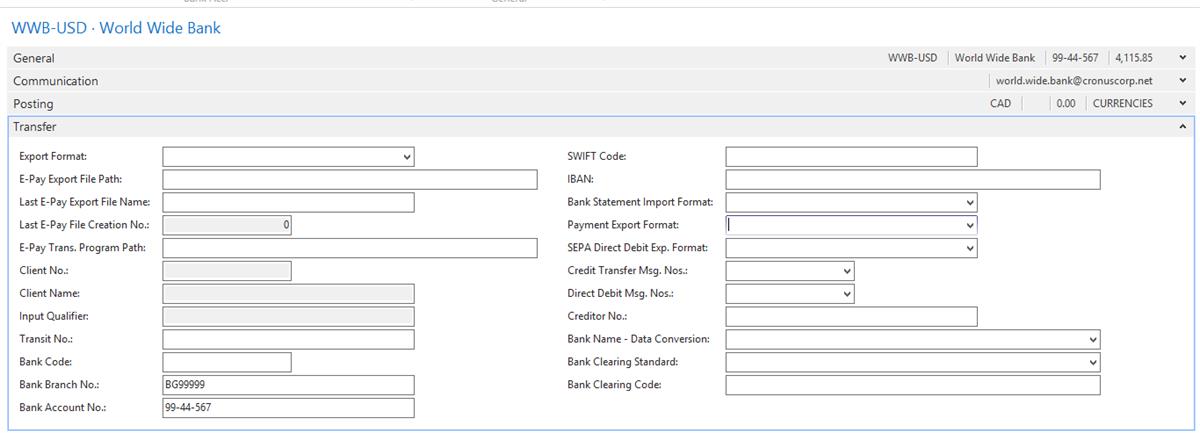Click the Last E-Pay Export File Name field
This screenshot has width=1200, height=433.
coord(288,203)
